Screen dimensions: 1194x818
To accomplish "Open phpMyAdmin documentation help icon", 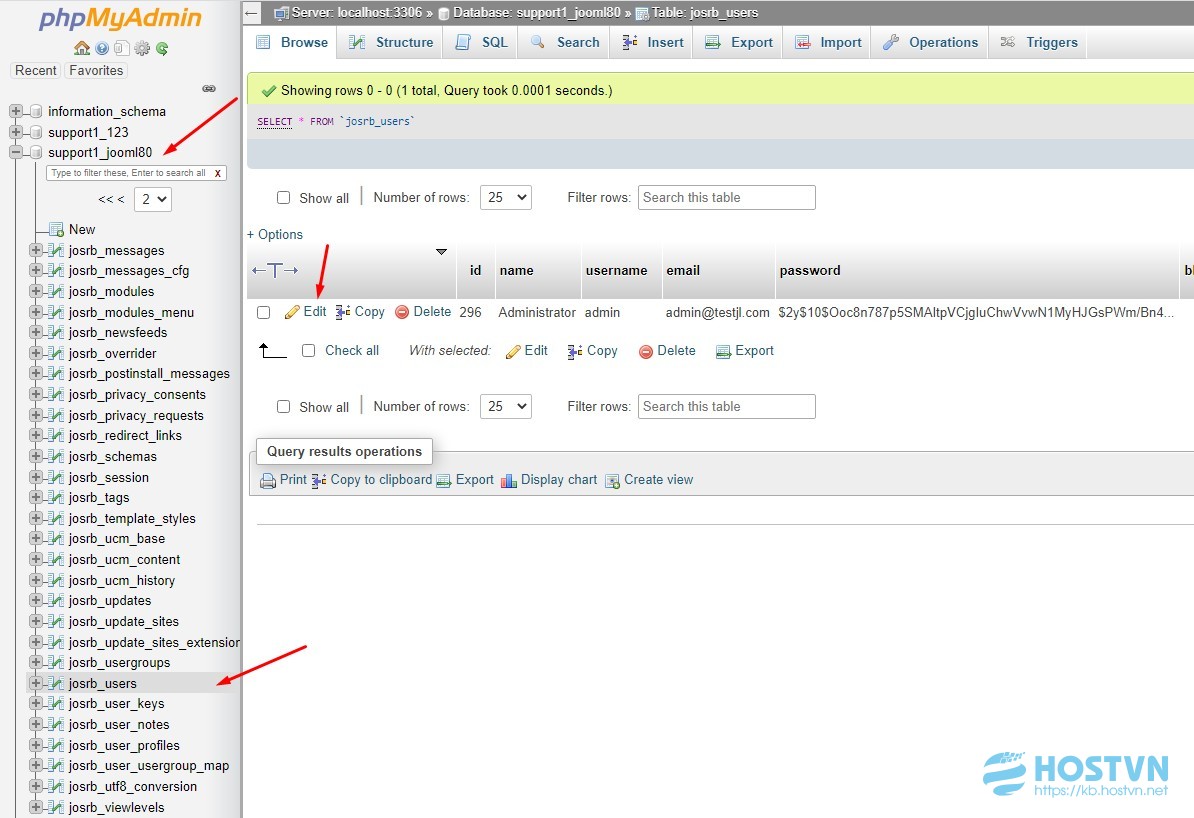I will (102, 48).
